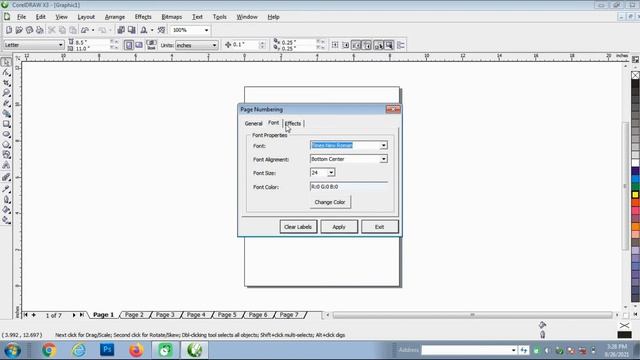This screenshot has height=360, width=640.
Task: Click the Open file icon
Action: click(19, 30)
